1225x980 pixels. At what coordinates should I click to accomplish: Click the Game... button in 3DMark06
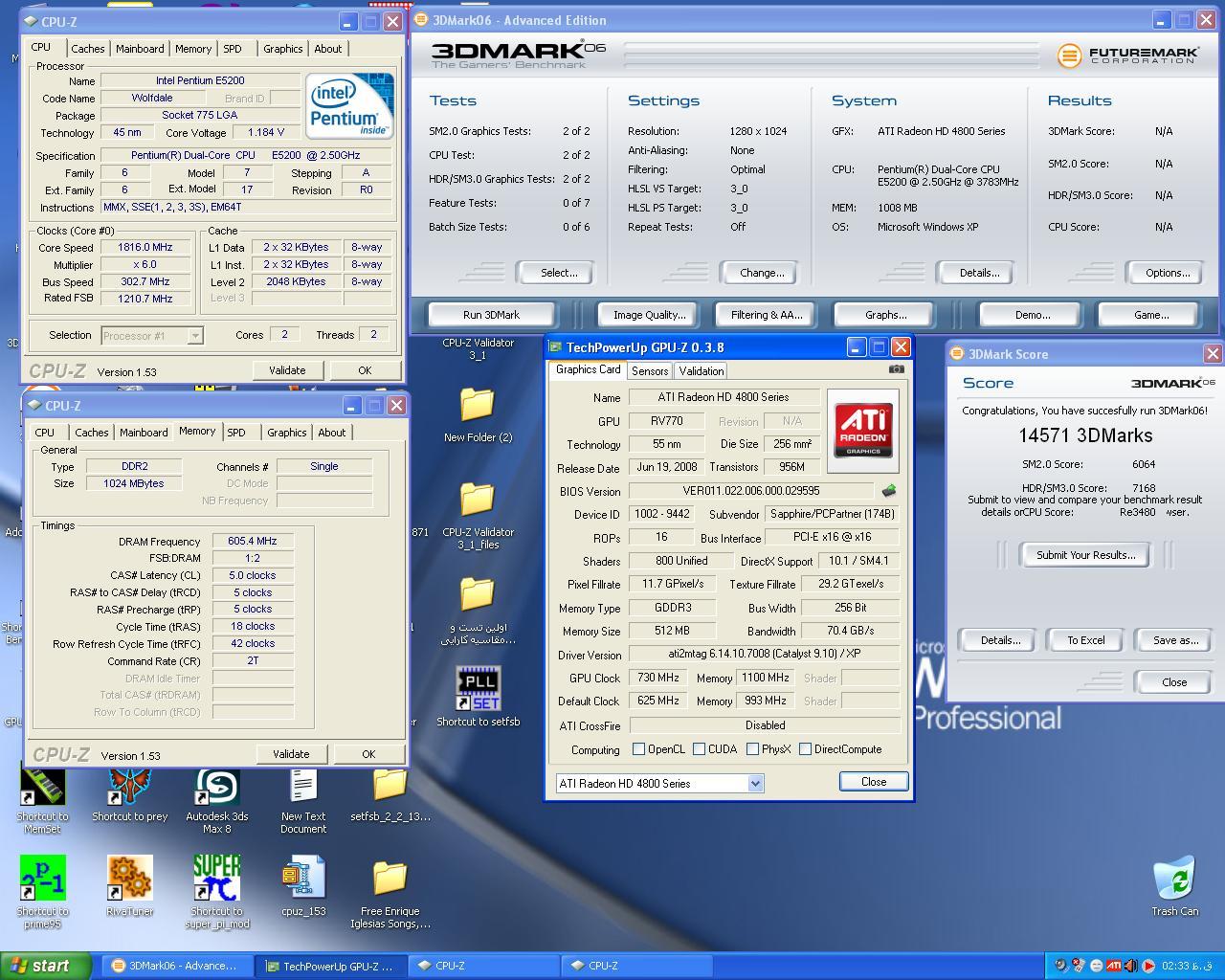point(1150,315)
